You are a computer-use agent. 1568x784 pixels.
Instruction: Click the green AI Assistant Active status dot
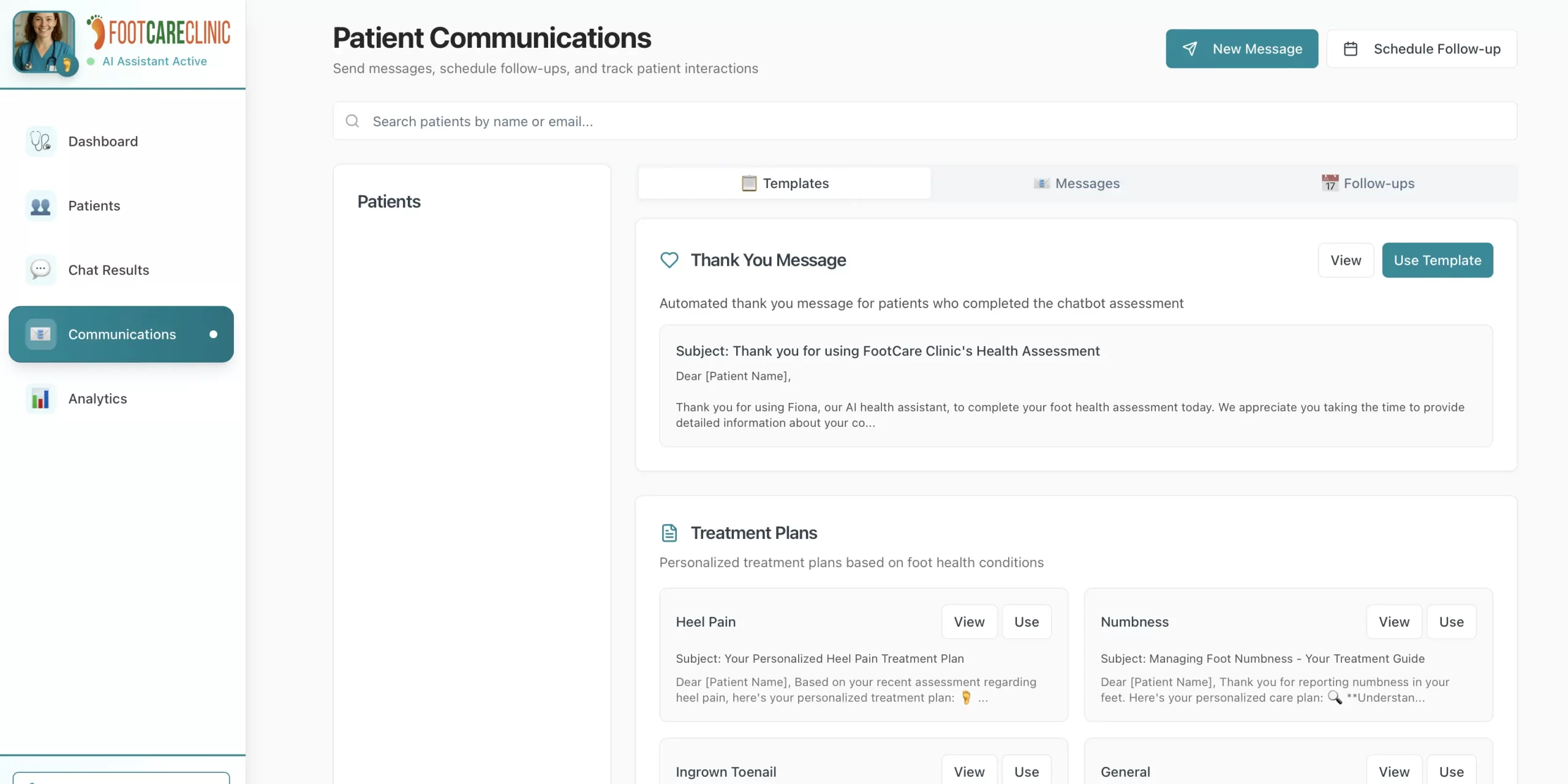point(91,61)
